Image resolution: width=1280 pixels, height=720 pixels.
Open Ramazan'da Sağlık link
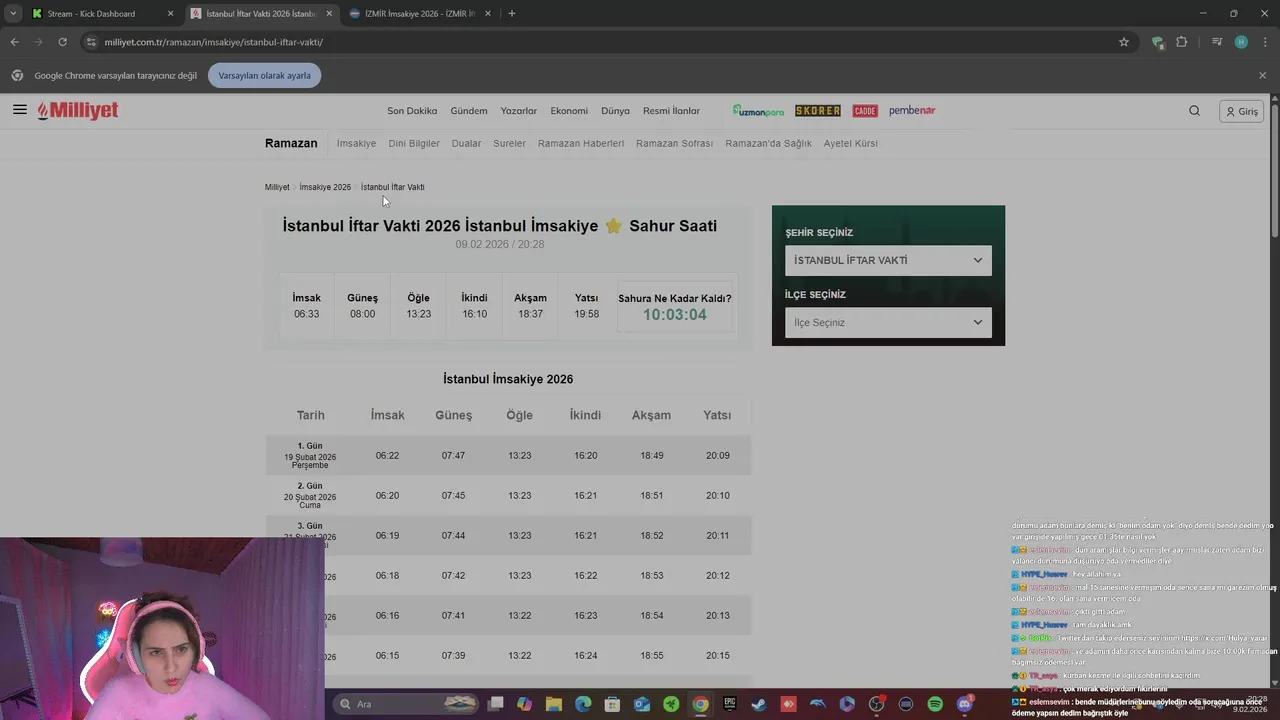(x=768, y=143)
